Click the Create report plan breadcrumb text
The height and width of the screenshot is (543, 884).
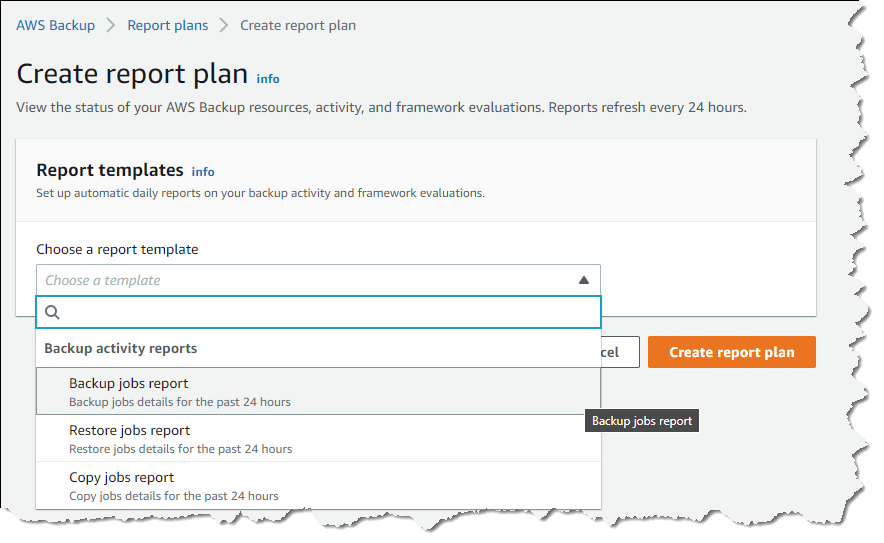point(298,25)
